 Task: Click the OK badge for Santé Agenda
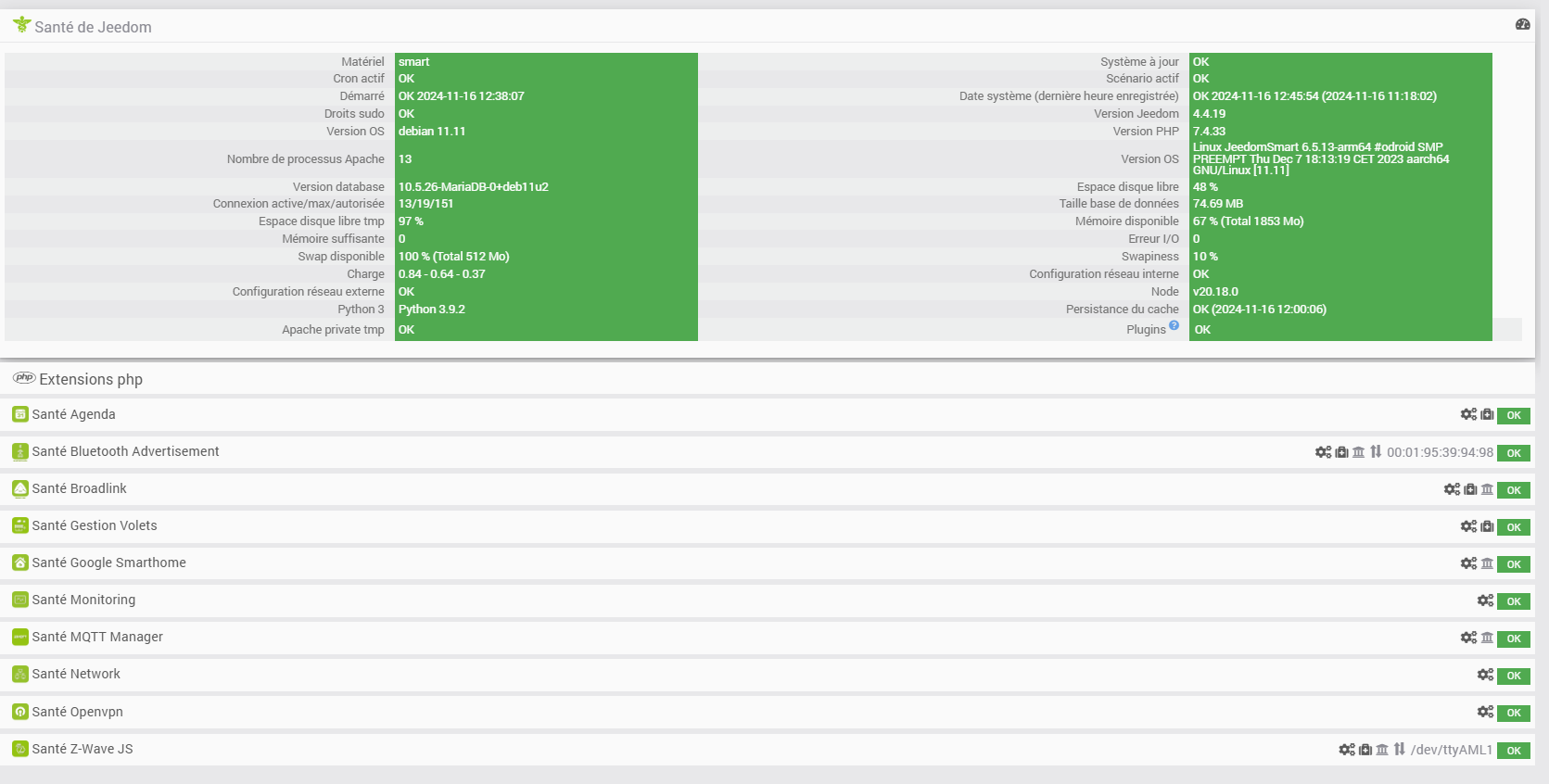pos(1514,415)
